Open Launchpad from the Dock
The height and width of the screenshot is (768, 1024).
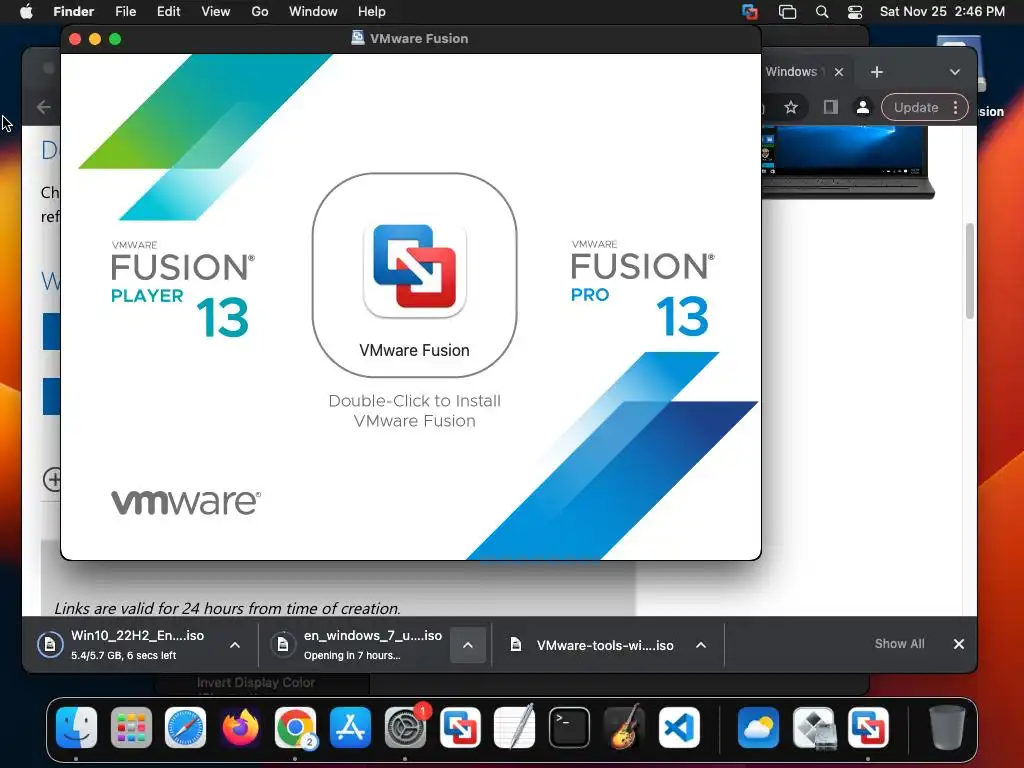pyautogui.click(x=131, y=727)
